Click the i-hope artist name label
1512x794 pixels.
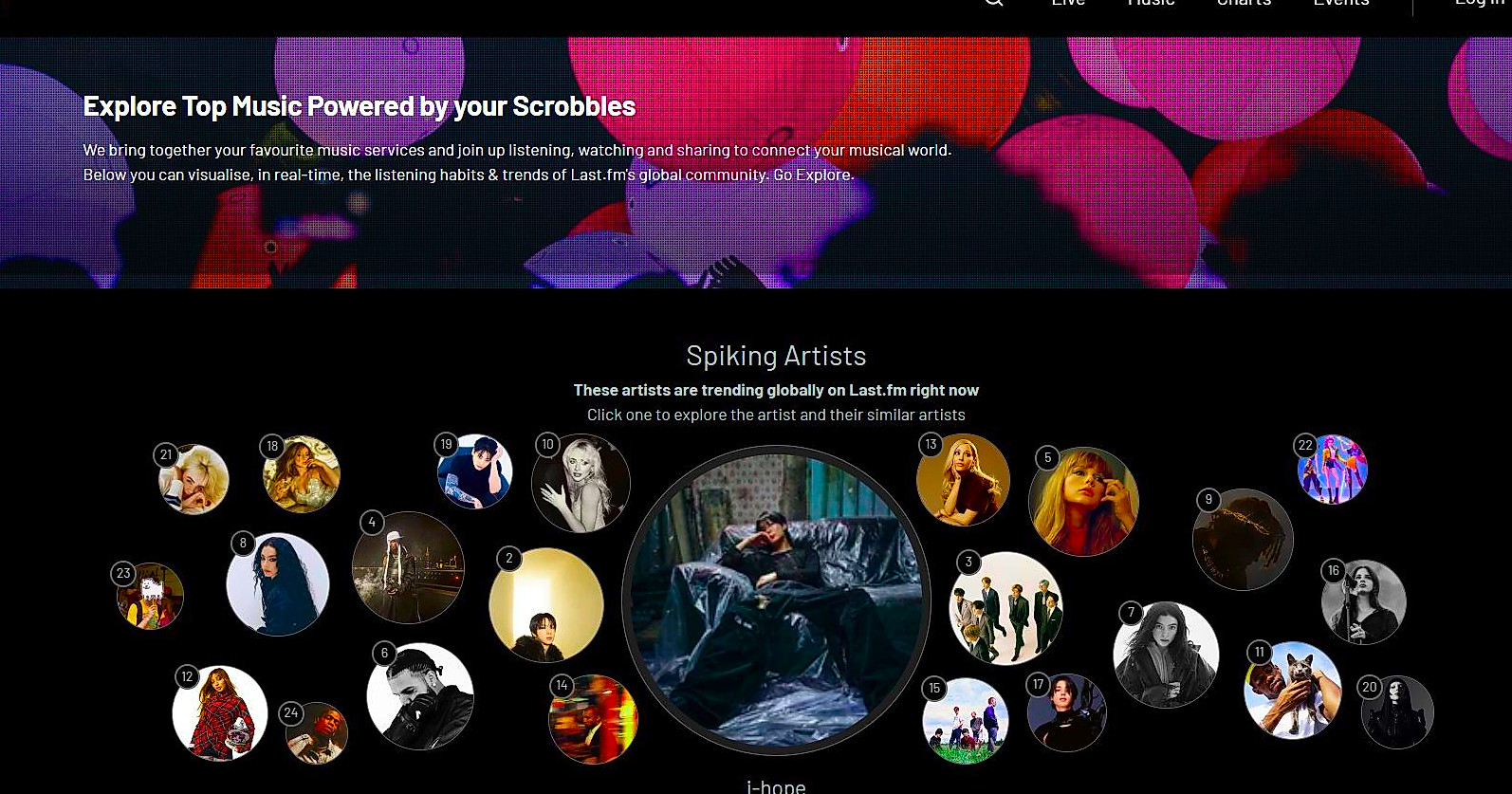pos(776,786)
